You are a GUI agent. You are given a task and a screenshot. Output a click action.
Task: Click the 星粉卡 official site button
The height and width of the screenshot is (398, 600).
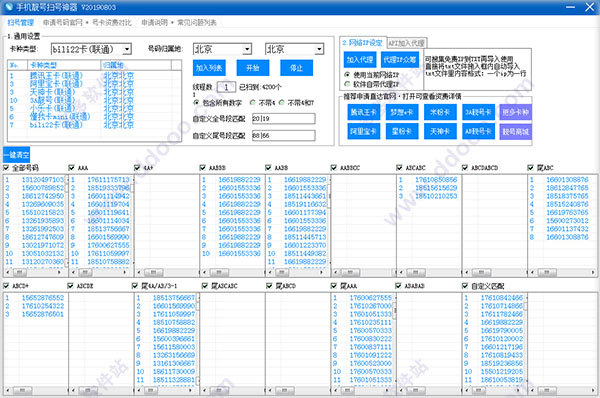402,131
